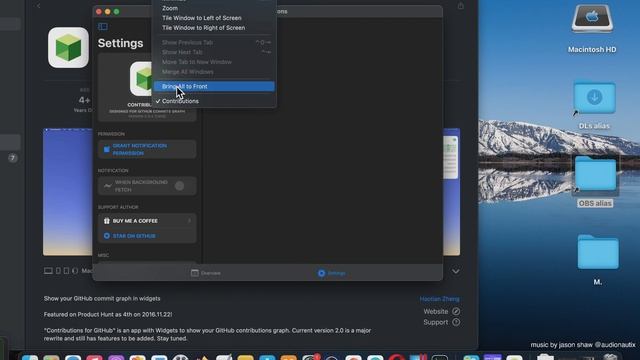This screenshot has width=640, height=360.
Task: Click Buy Me a Coffee row
Action: coord(147,221)
